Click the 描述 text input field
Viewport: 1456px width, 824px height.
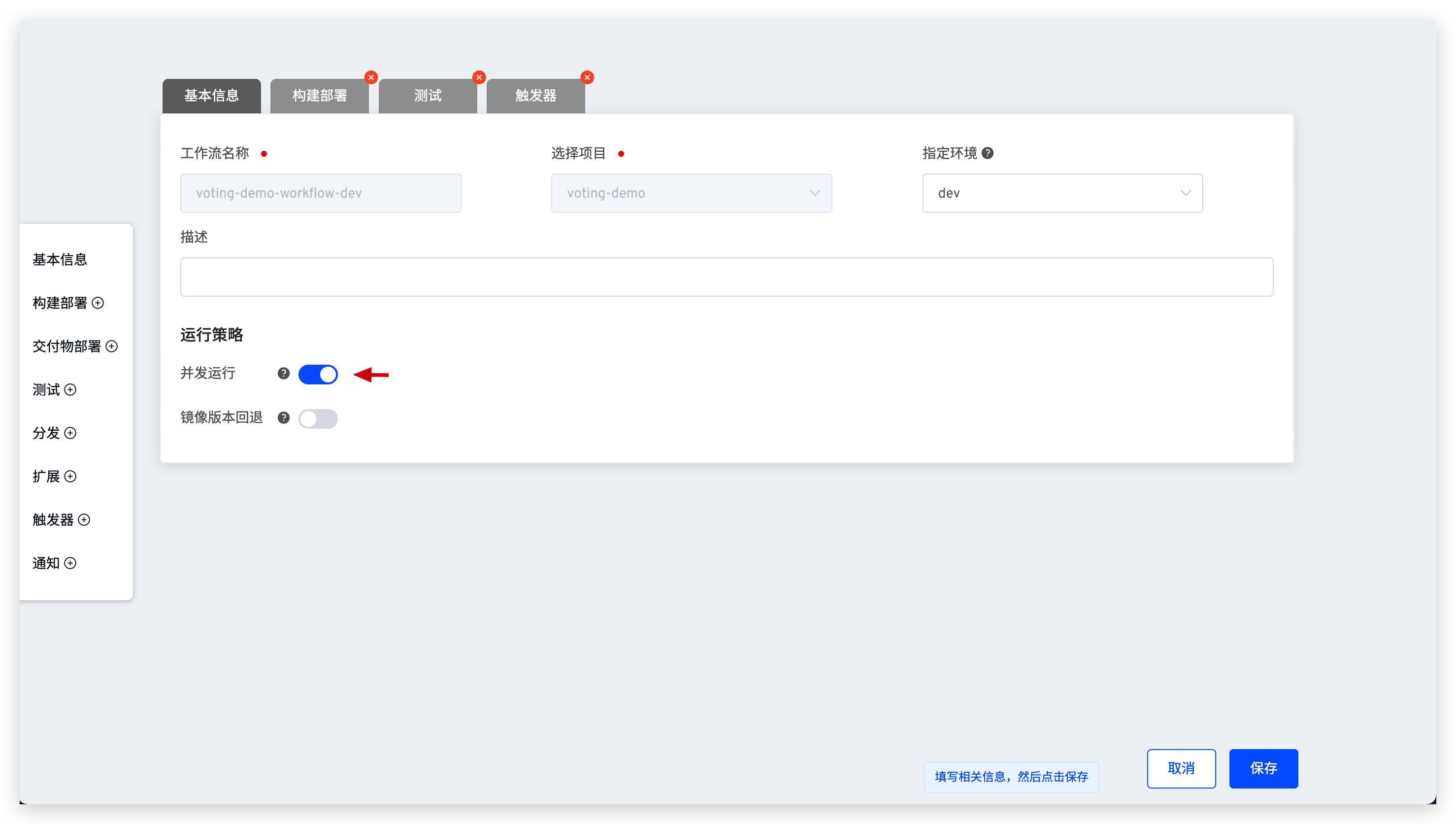pos(726,277)
